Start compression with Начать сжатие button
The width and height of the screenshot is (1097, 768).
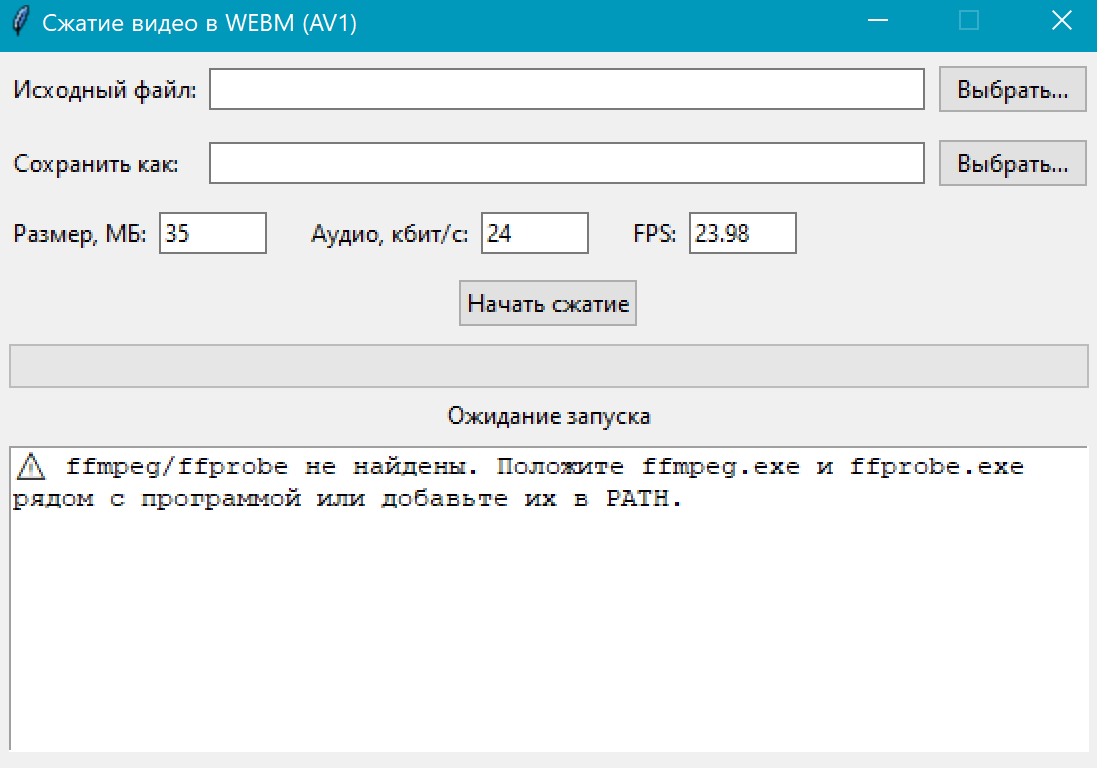[x=548, y=304]
